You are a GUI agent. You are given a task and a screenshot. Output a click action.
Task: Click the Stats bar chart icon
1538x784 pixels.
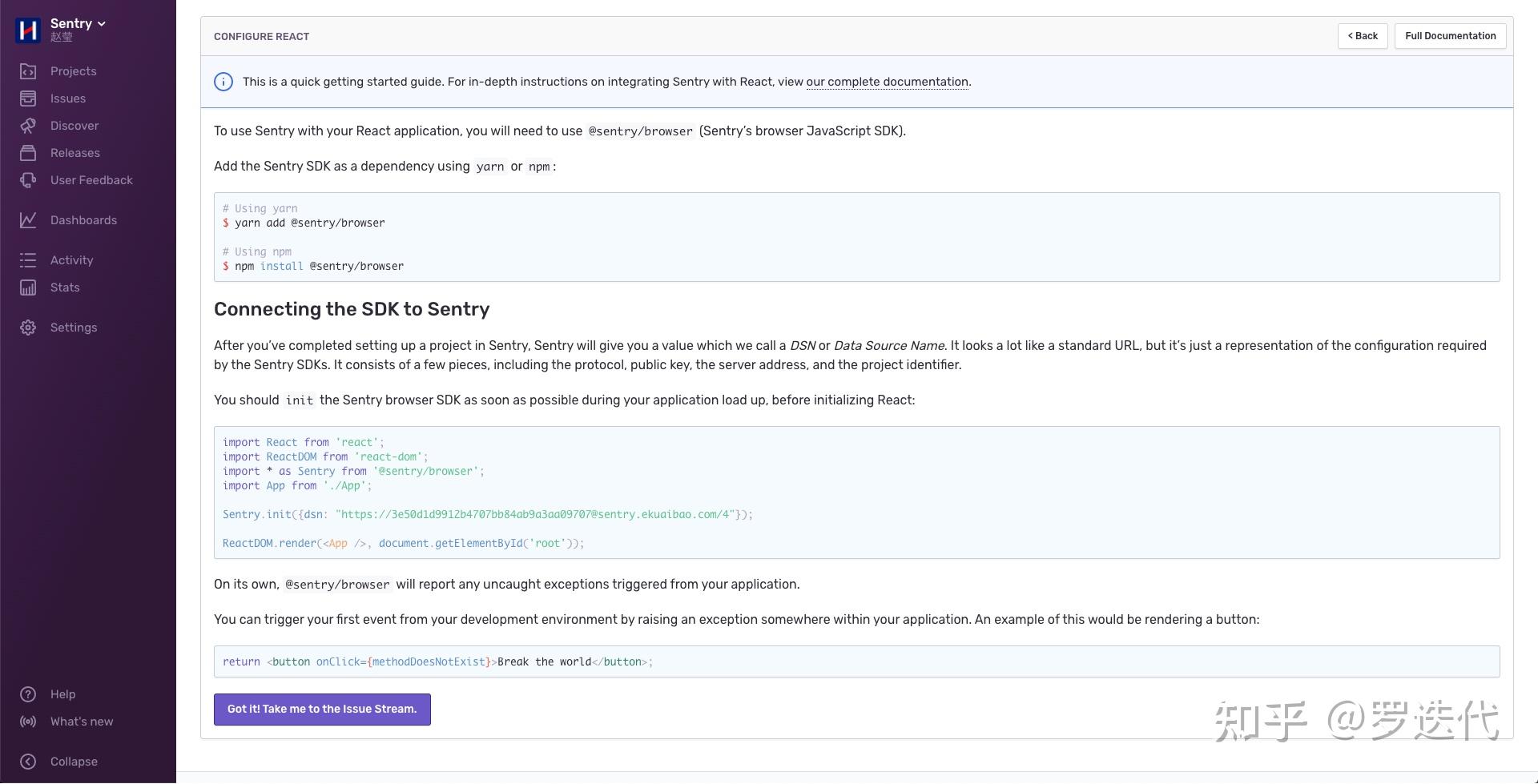[28, 287]
